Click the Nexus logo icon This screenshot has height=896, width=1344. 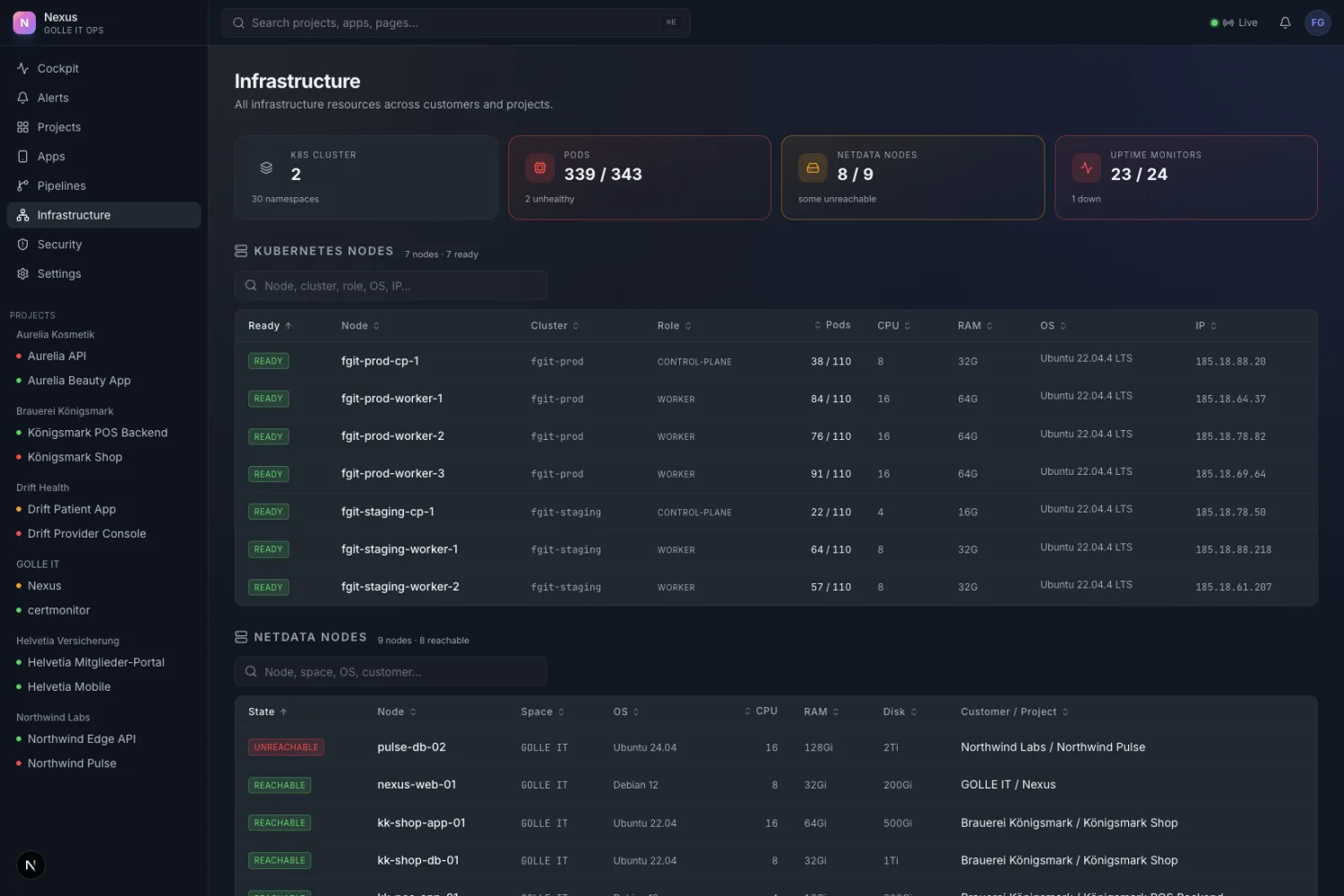(x=24, y=22)
